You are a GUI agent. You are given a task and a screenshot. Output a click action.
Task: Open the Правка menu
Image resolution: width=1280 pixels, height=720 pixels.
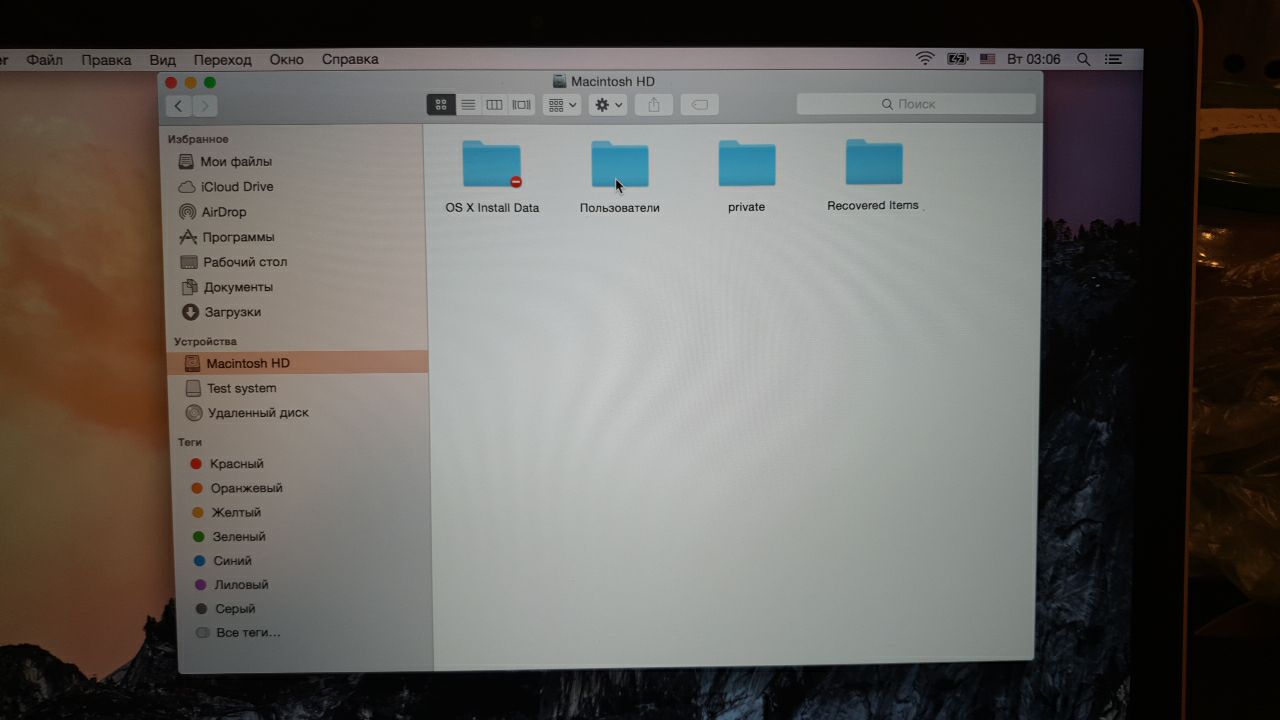point(106,60)
